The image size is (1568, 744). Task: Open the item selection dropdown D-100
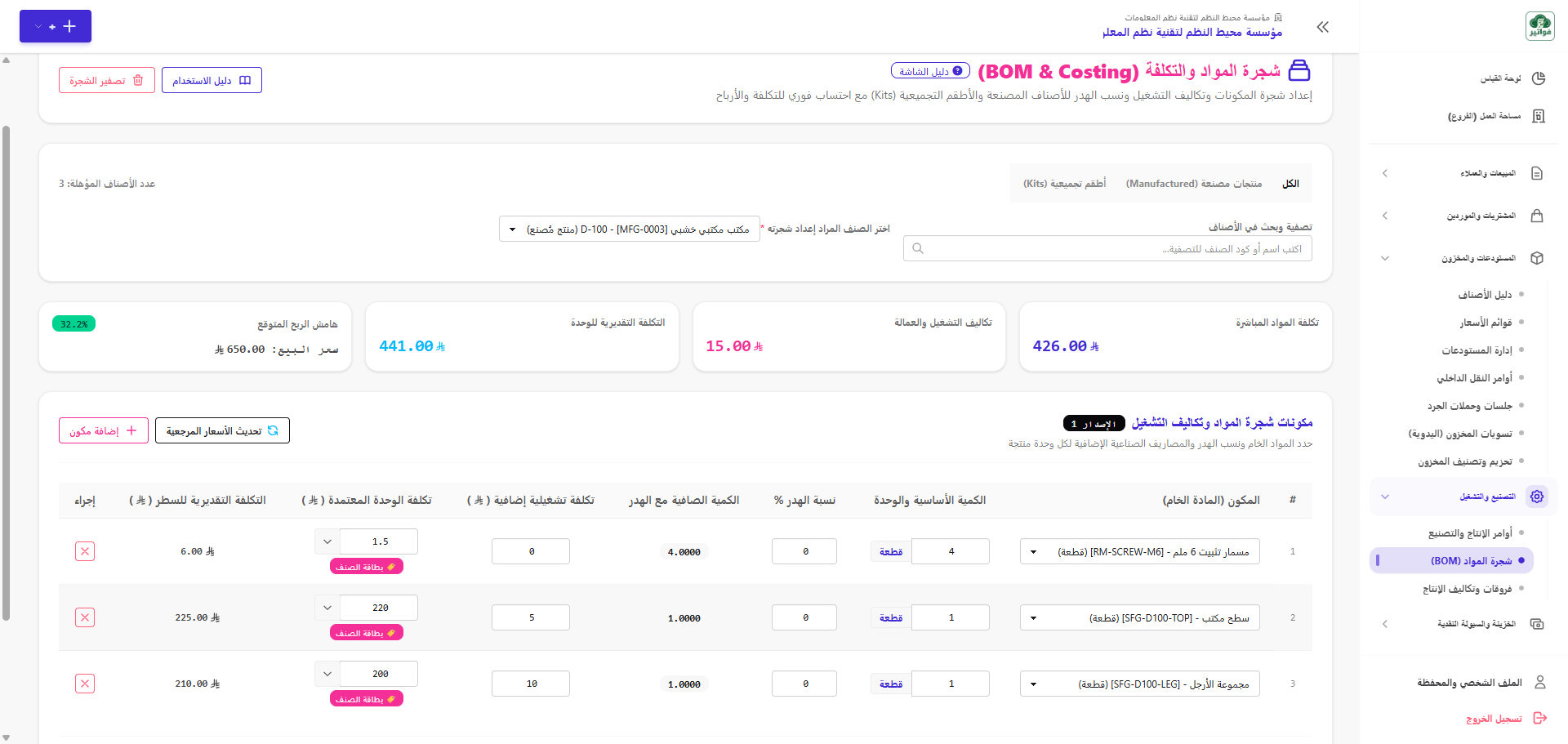pyautogui.click(x=629, y=229)
